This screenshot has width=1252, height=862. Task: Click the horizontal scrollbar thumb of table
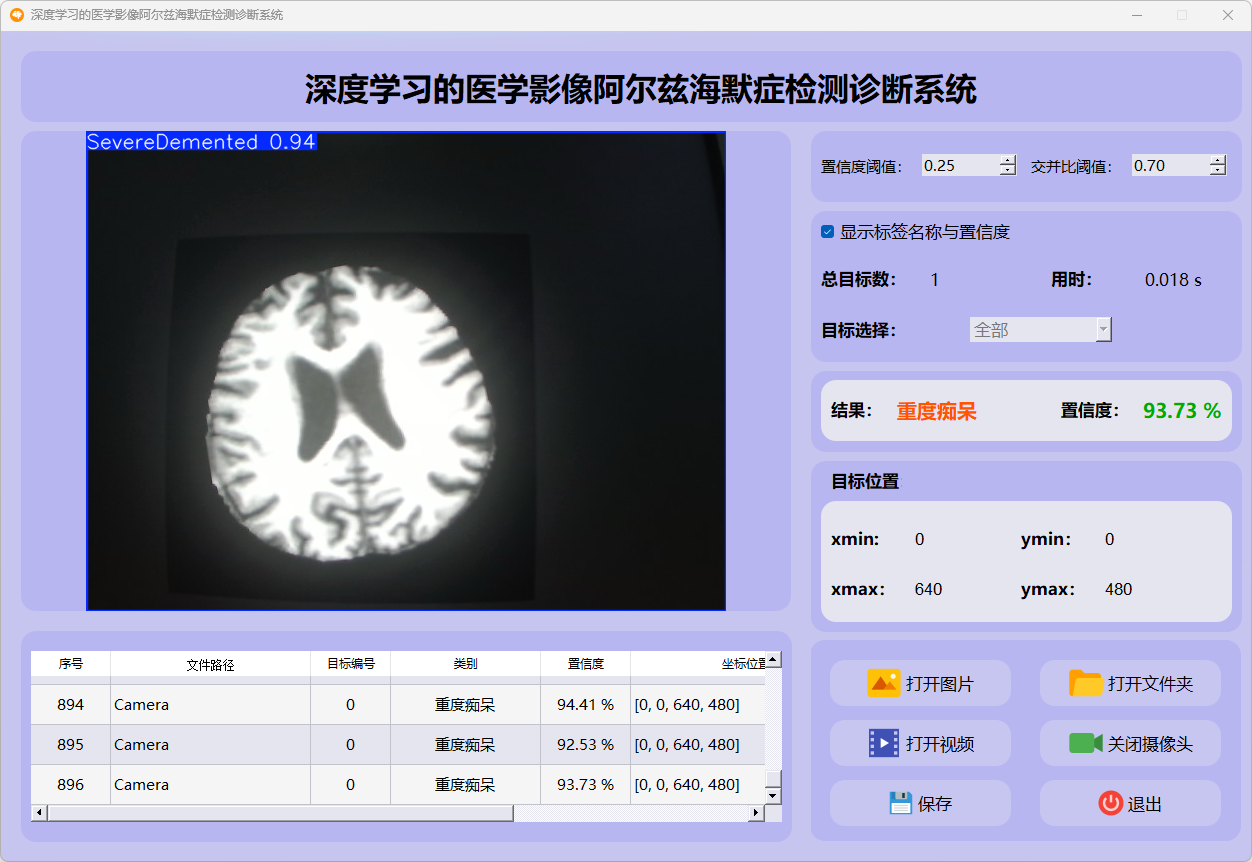tap(280, 813)
